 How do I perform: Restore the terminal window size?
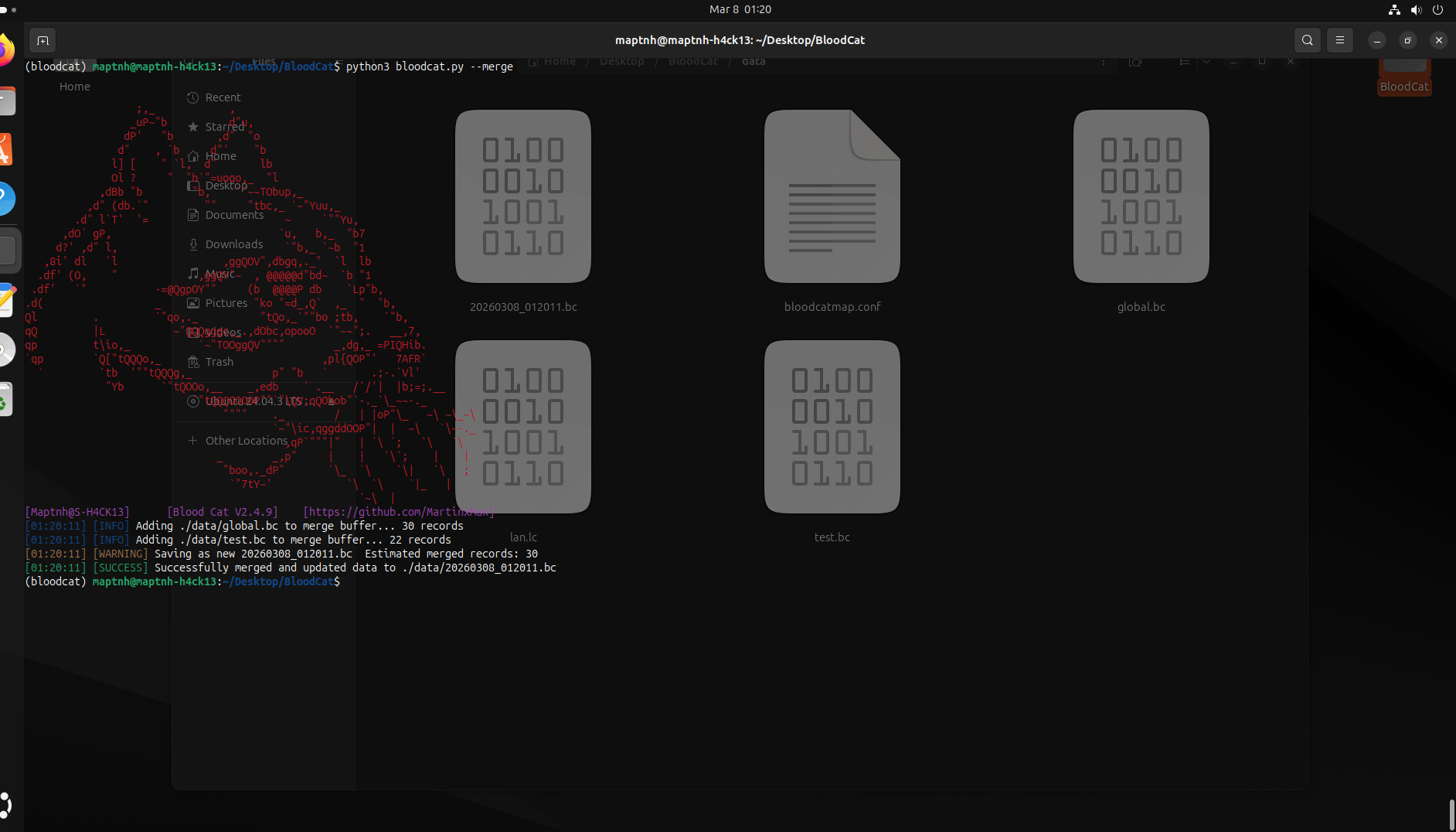[x=1407, y=40]
